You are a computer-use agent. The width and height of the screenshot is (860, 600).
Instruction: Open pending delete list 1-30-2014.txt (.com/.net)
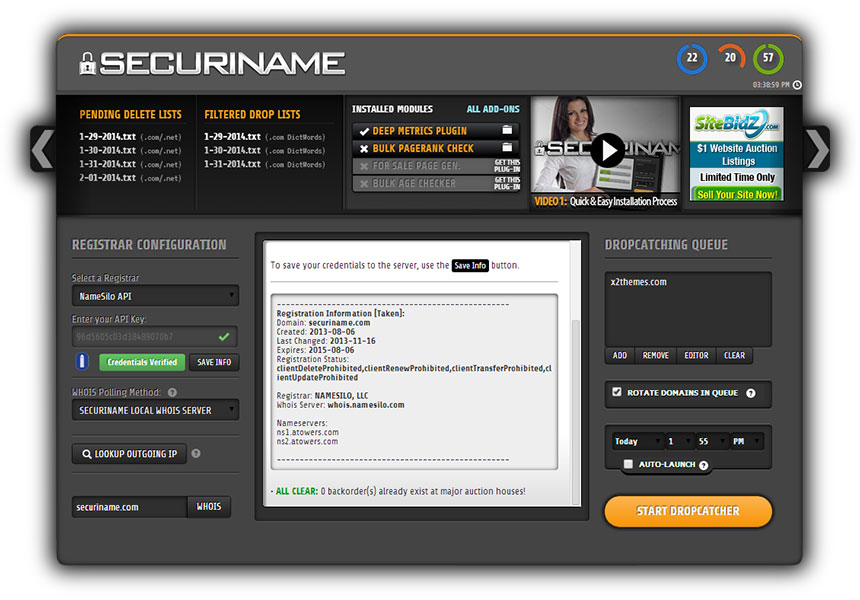[130, 150]
